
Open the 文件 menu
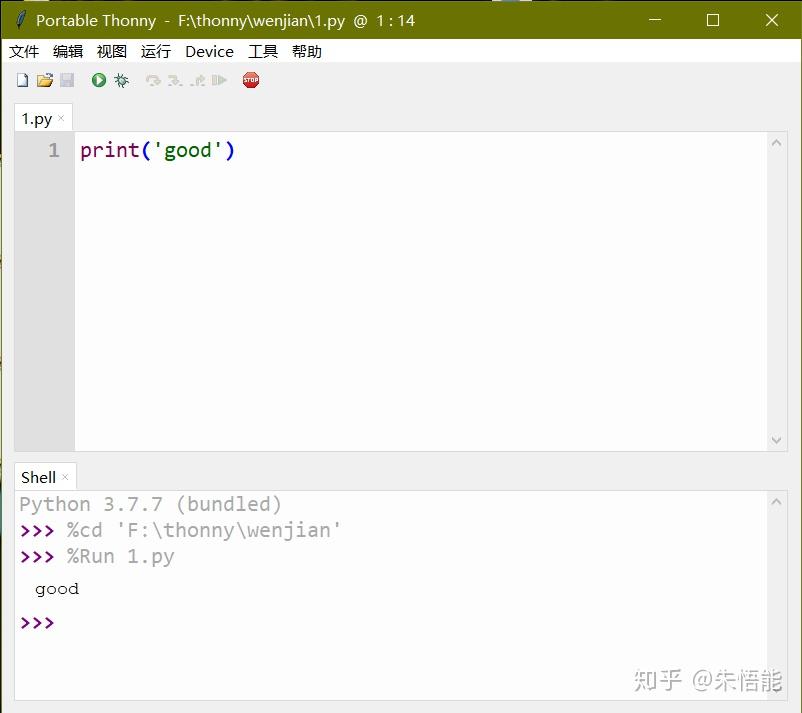24,52
